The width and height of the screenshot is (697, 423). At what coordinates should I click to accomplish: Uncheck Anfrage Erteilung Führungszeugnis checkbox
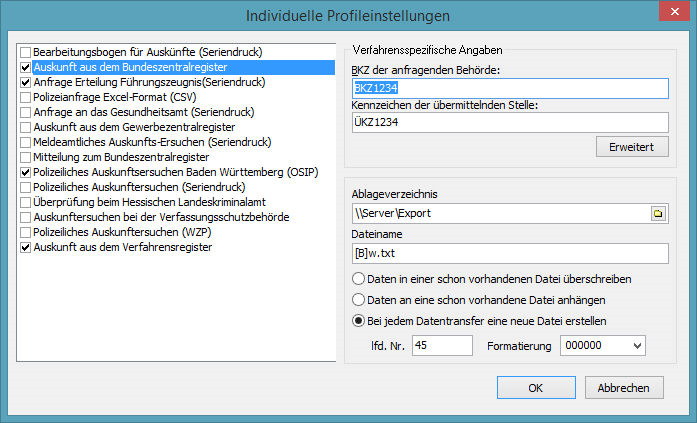tap(26, 83)
